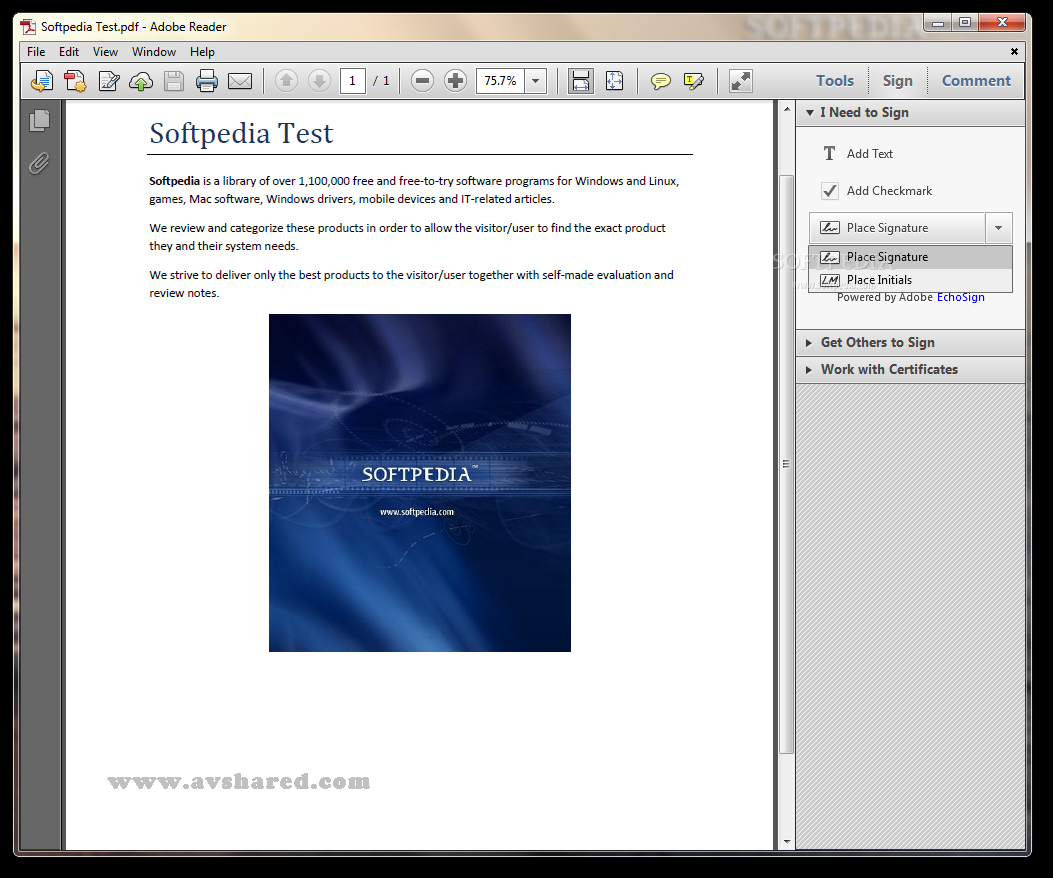Follow the EchoSign link
This screenshot has height=878, width=1053.
click(x=960, y=297)
